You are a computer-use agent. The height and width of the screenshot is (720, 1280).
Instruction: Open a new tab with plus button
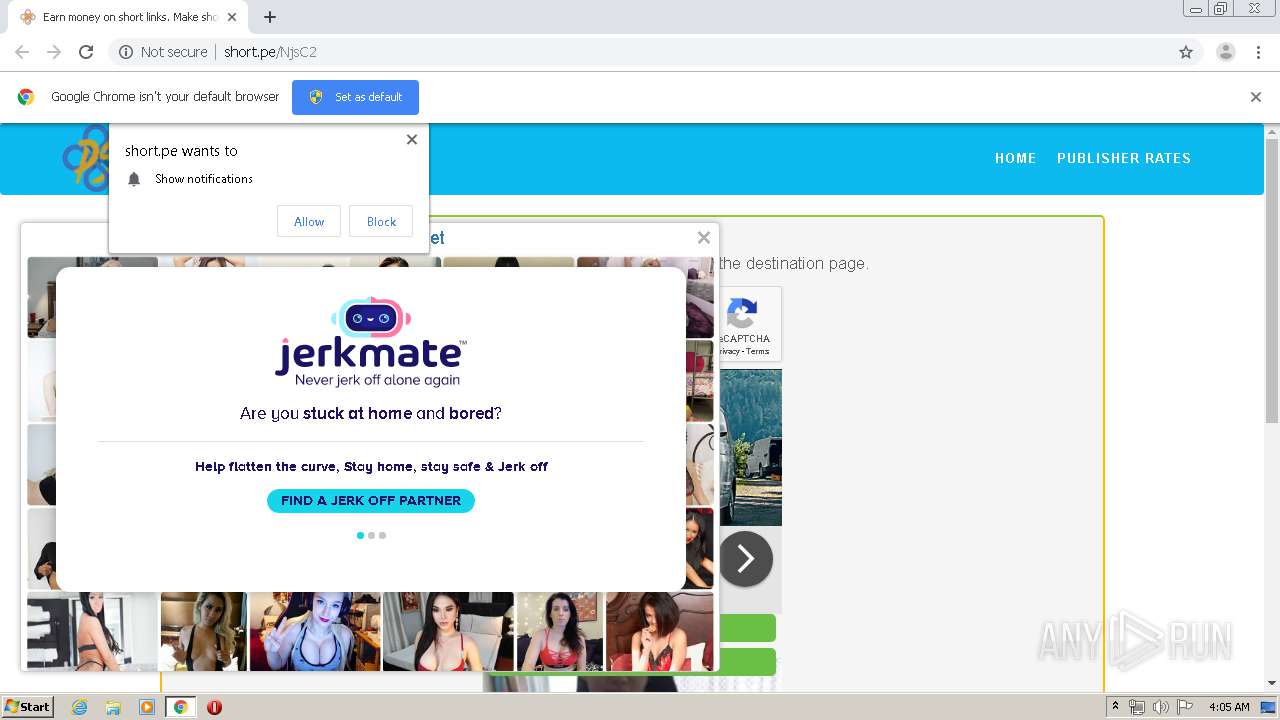[270, 17]
